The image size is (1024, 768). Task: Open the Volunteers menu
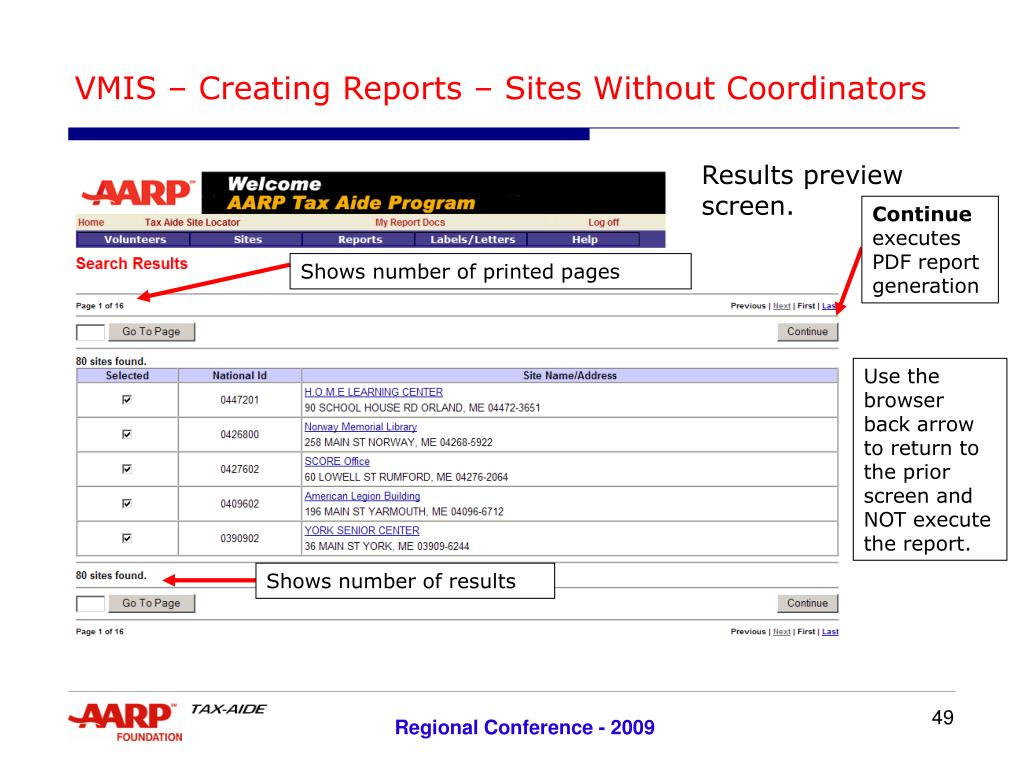pyautogui.click(x=135, y=240)
